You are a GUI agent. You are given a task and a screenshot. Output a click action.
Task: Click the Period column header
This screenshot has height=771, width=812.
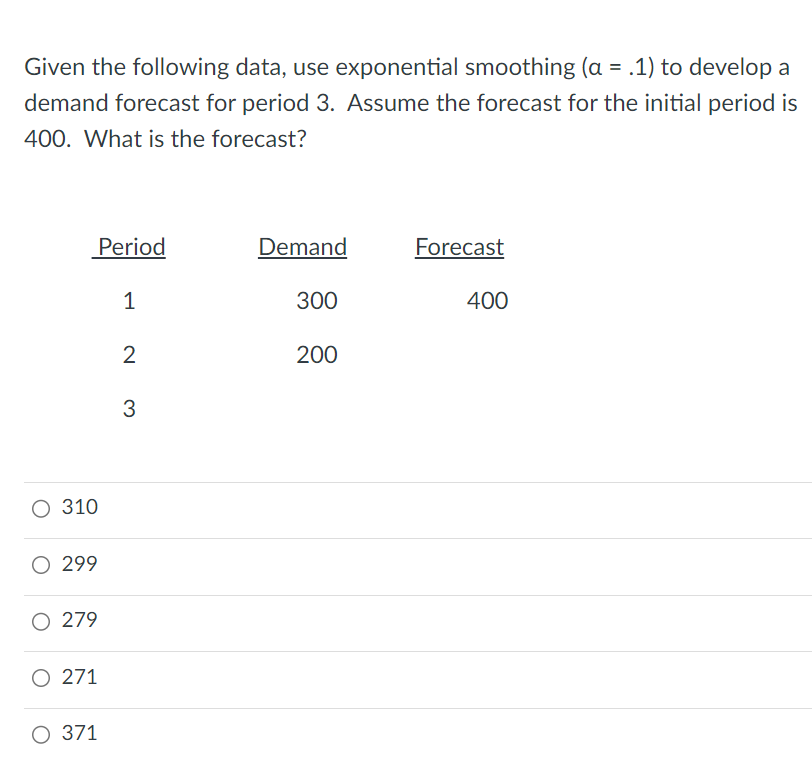click(x=129, y=247)
